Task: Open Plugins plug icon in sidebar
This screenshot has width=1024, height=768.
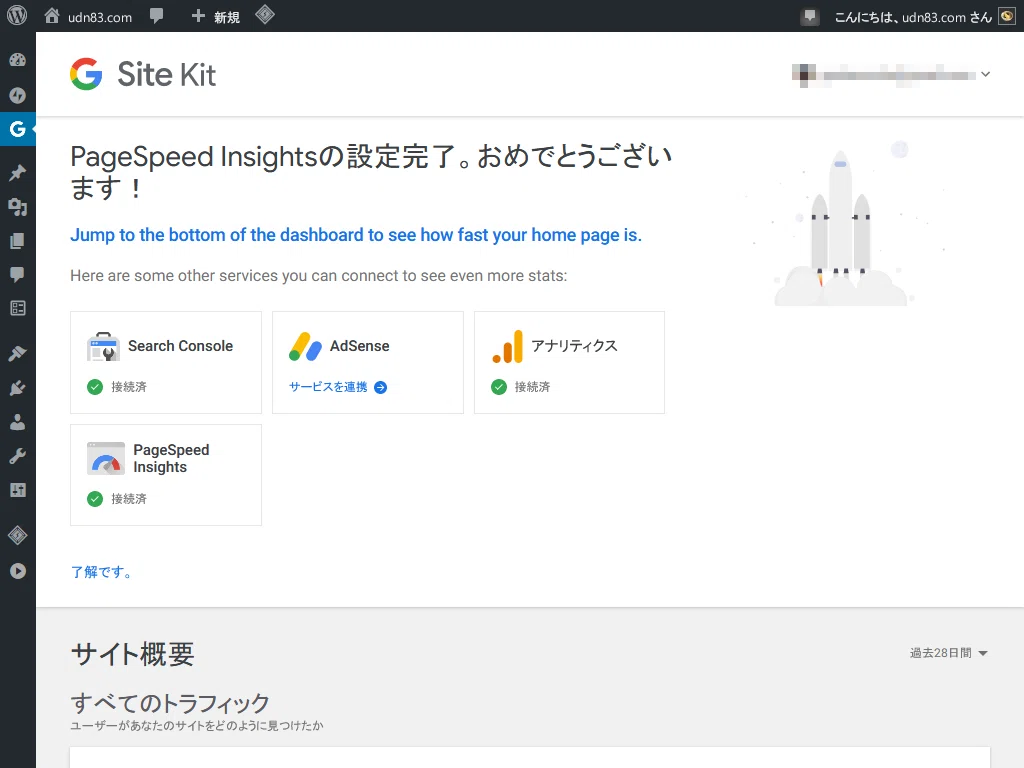Action: 18,388
